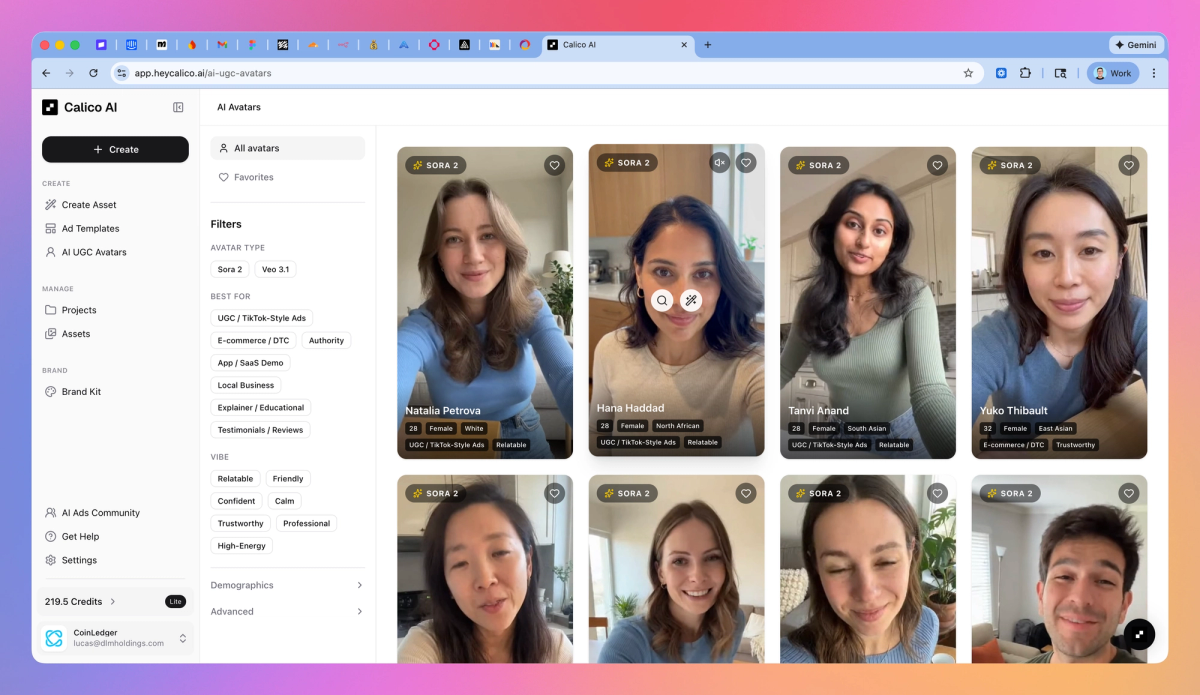This screenshot has height=695, width=1200.
Task: Open the Work profile menu
Action: click(x=1113, y=73)
